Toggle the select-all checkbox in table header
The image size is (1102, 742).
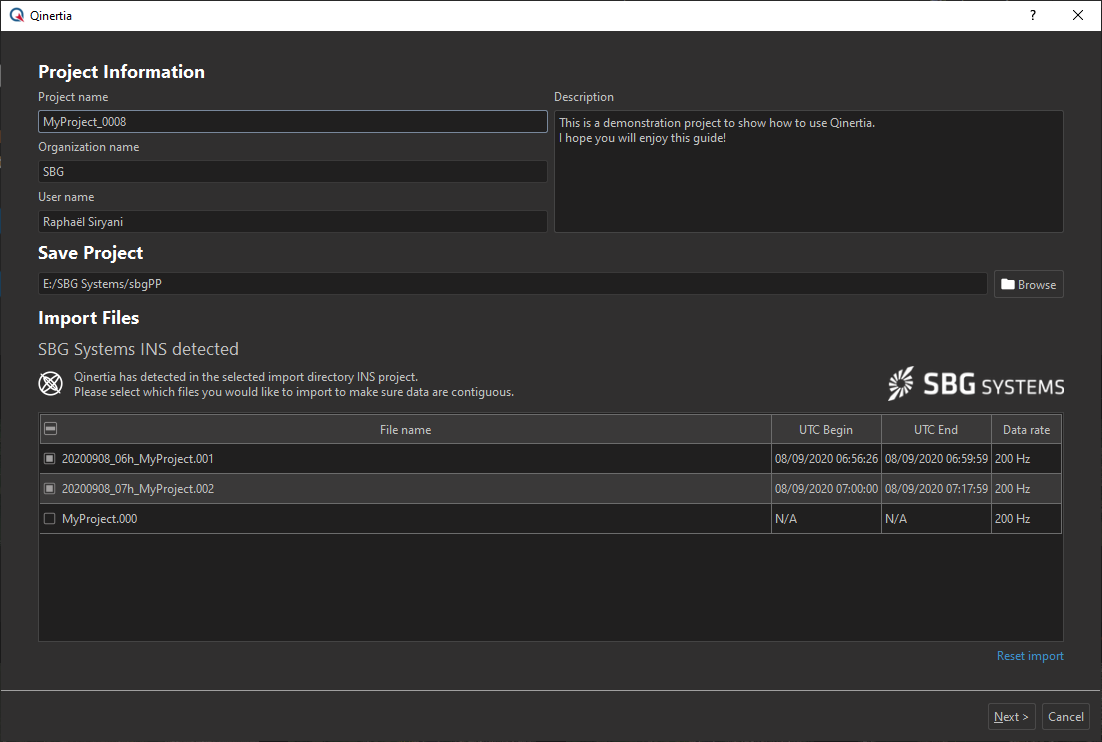[x=50, y=429]
